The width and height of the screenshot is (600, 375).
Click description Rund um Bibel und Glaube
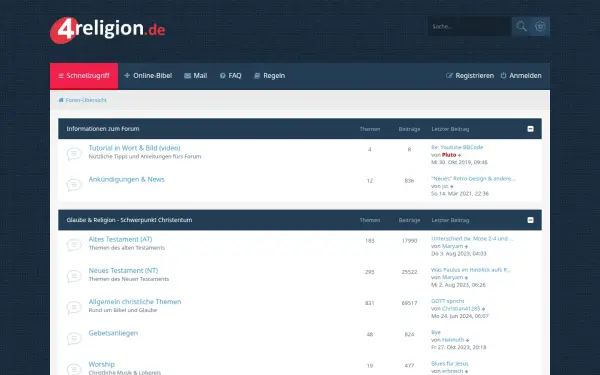tap(123, 310)
